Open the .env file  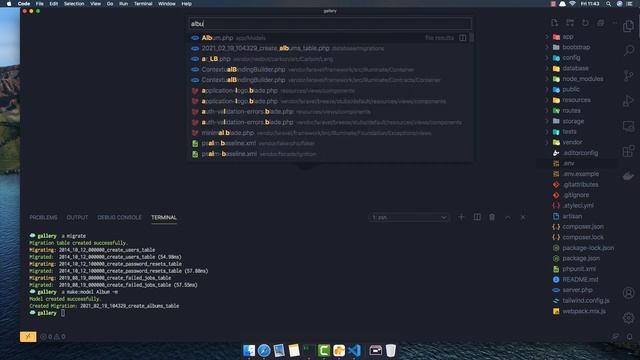568,163
